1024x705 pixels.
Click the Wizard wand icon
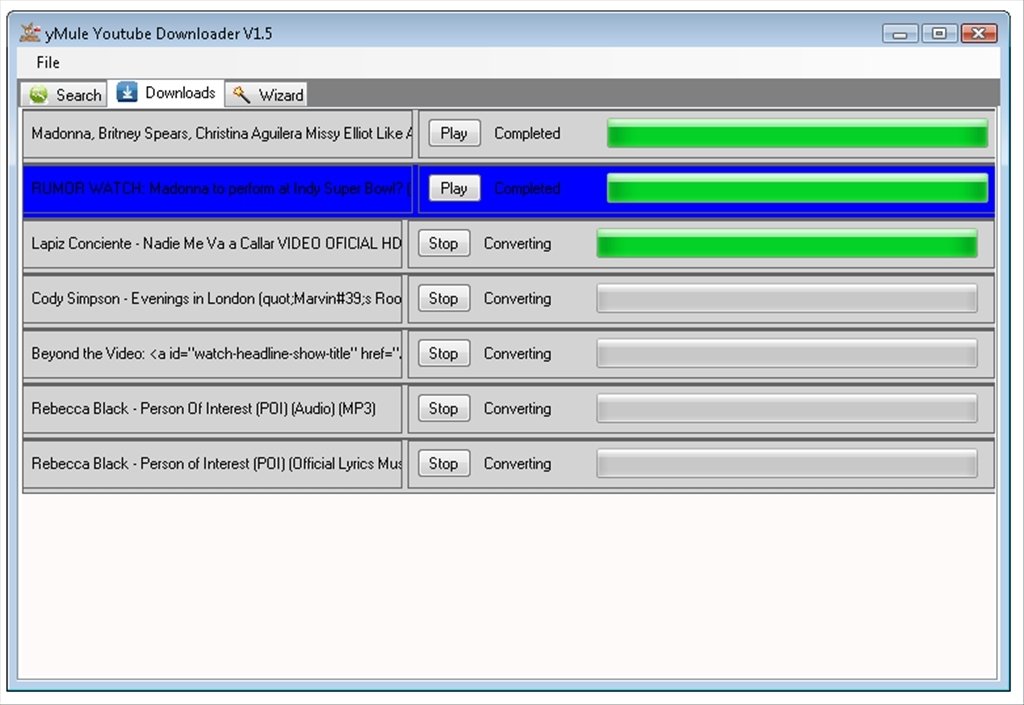(241, 95)
